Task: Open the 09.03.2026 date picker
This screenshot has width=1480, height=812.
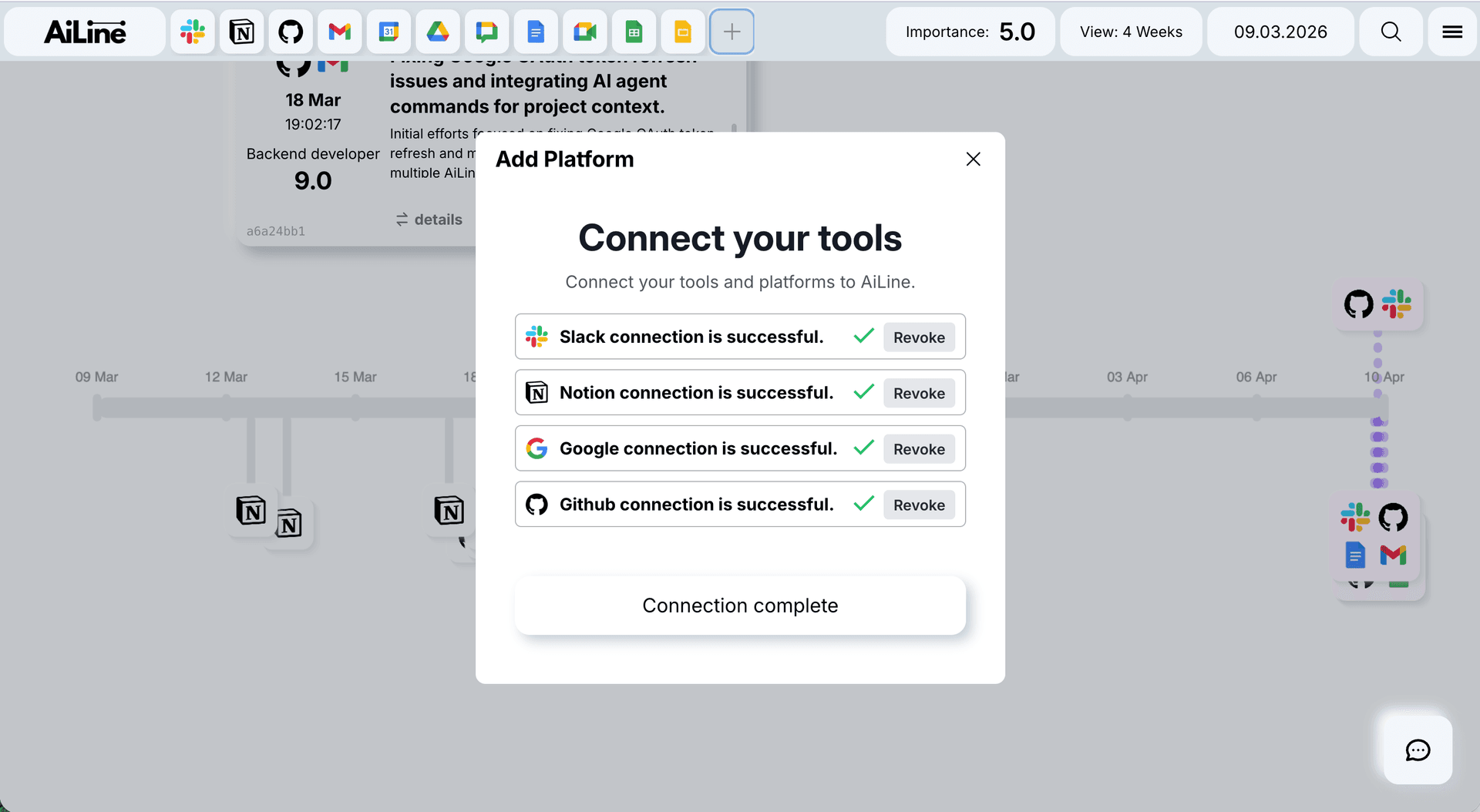Action: pyautogui.click(x=1280, y=32)
